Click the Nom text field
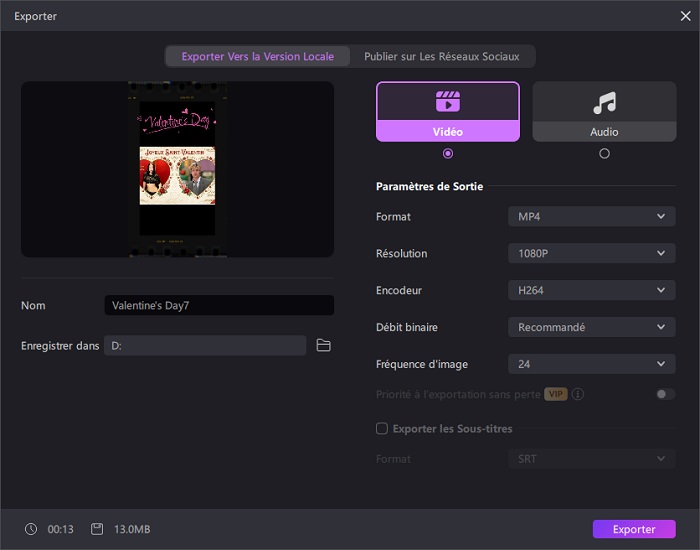Screen dimensions: 700x550 [x=218, y=305]
